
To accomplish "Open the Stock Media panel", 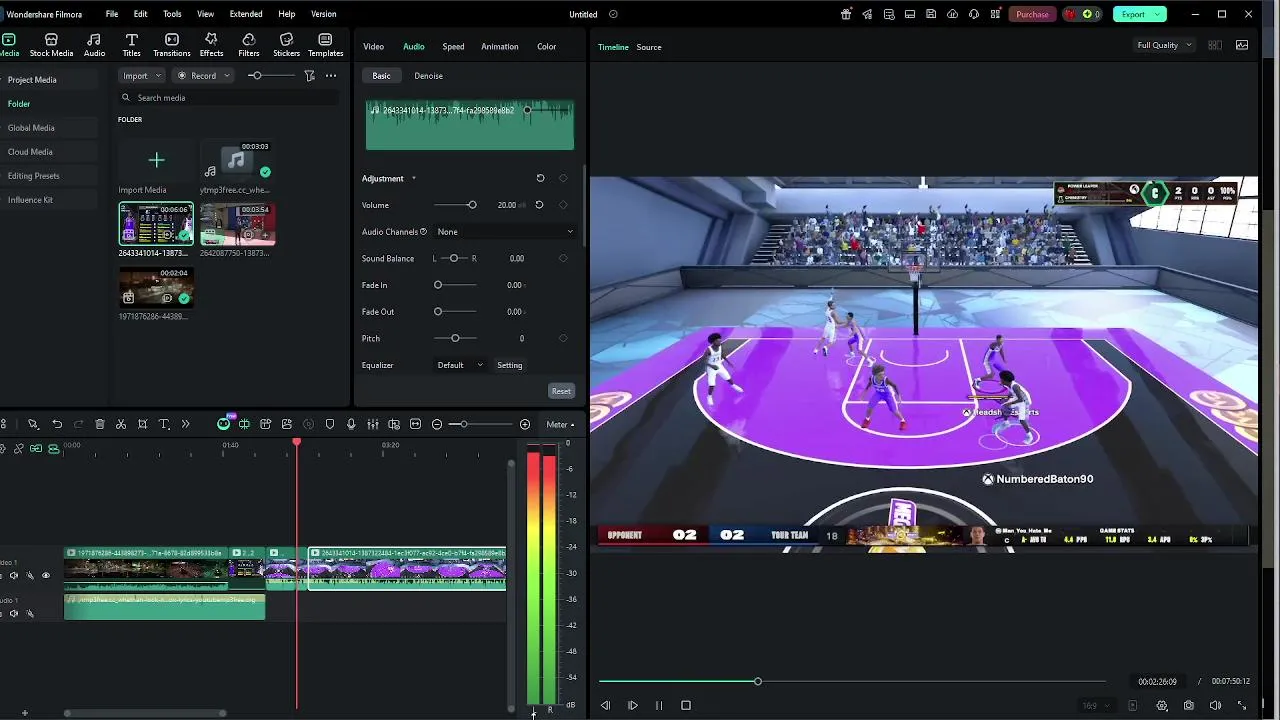I will click(51, 45).
